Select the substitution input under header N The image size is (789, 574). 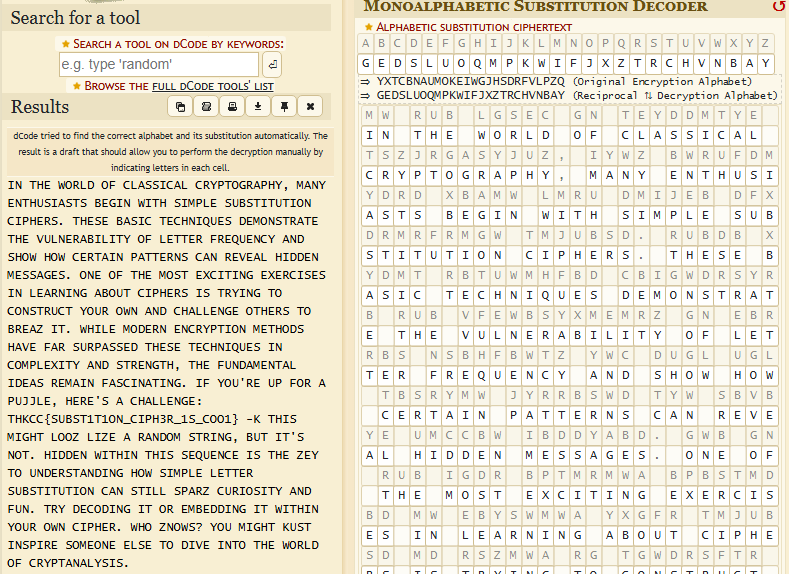click(573, 64)
